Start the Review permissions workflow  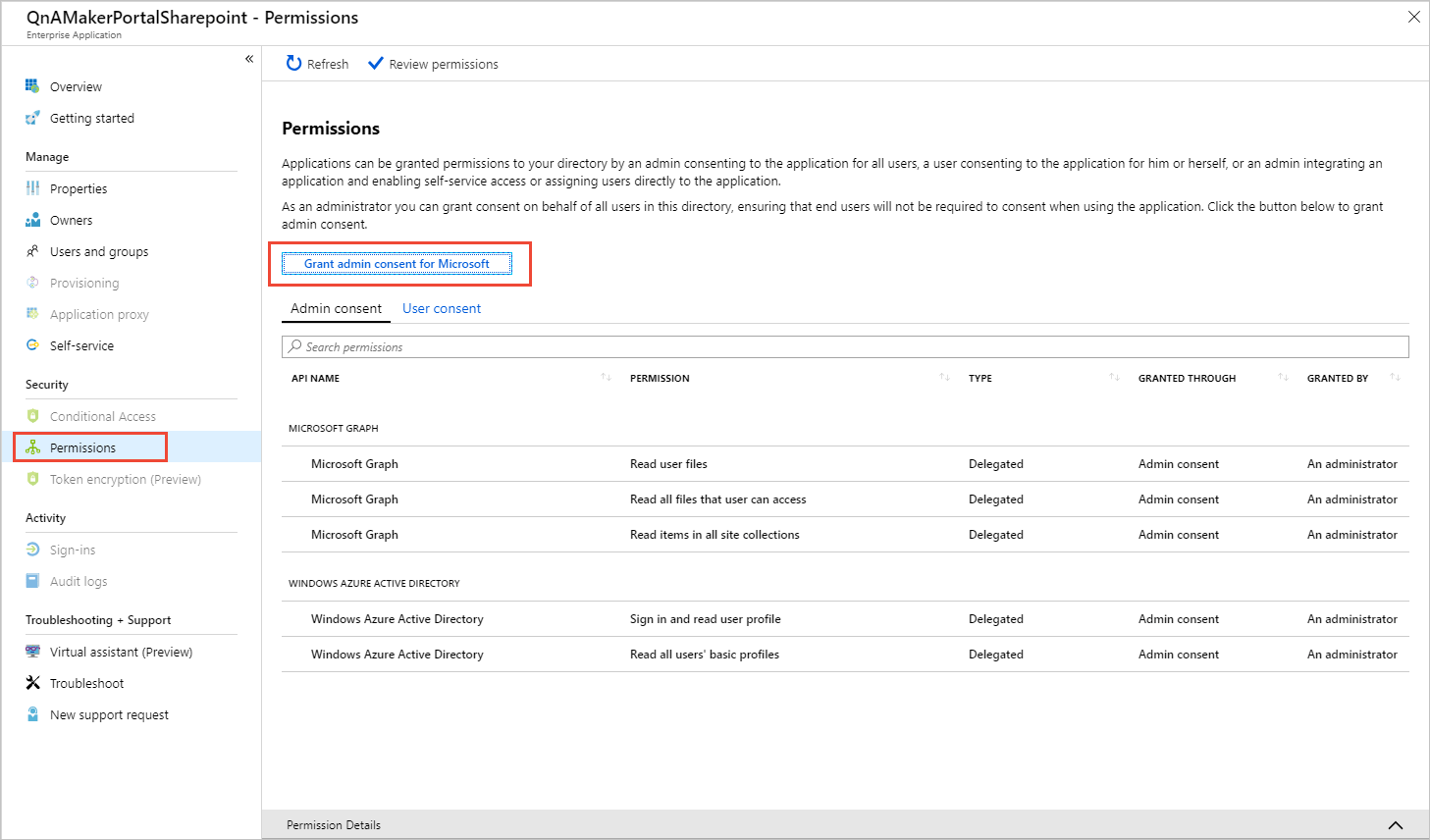(x=432, y=63)
